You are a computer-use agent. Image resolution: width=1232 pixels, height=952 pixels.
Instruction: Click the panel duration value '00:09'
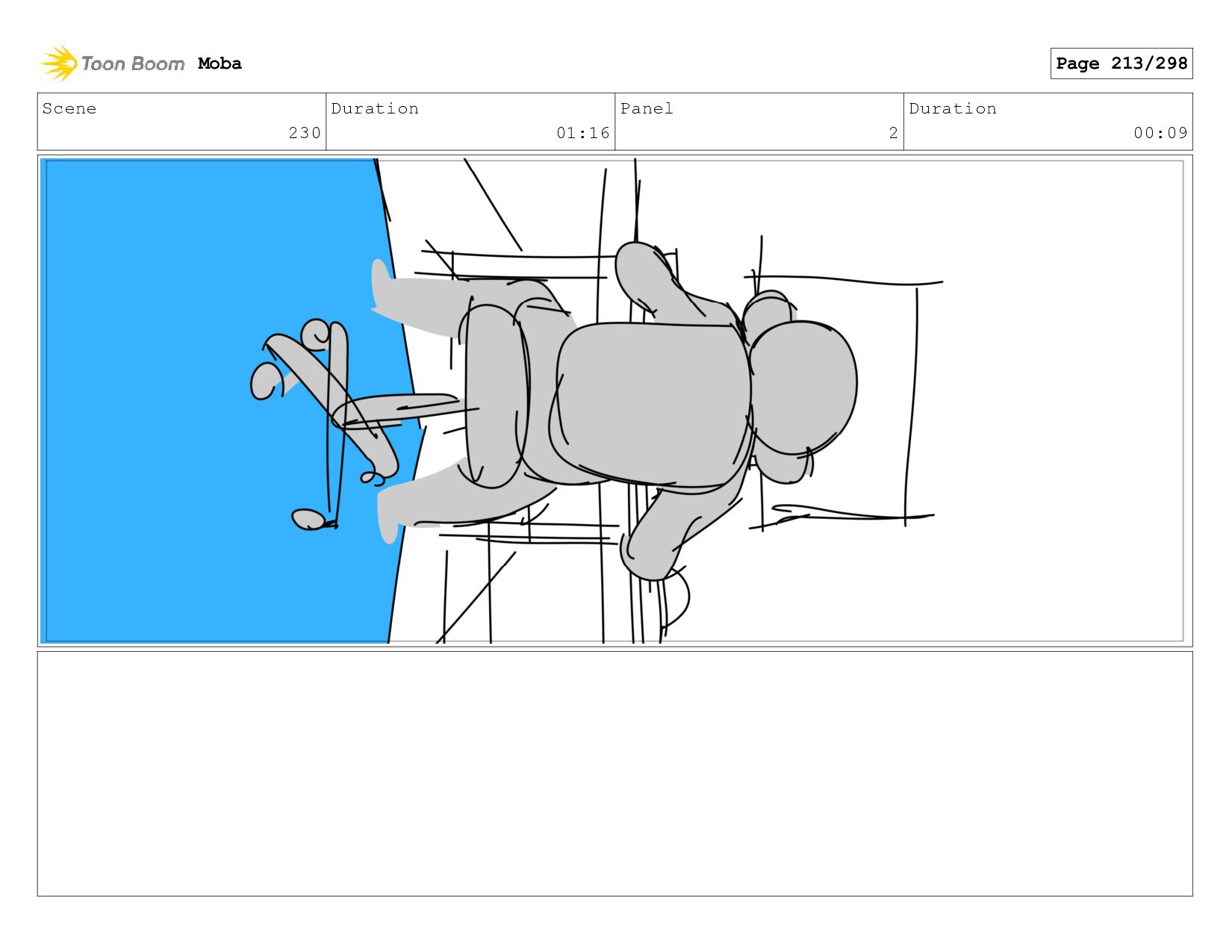(x=1160, y=133)
